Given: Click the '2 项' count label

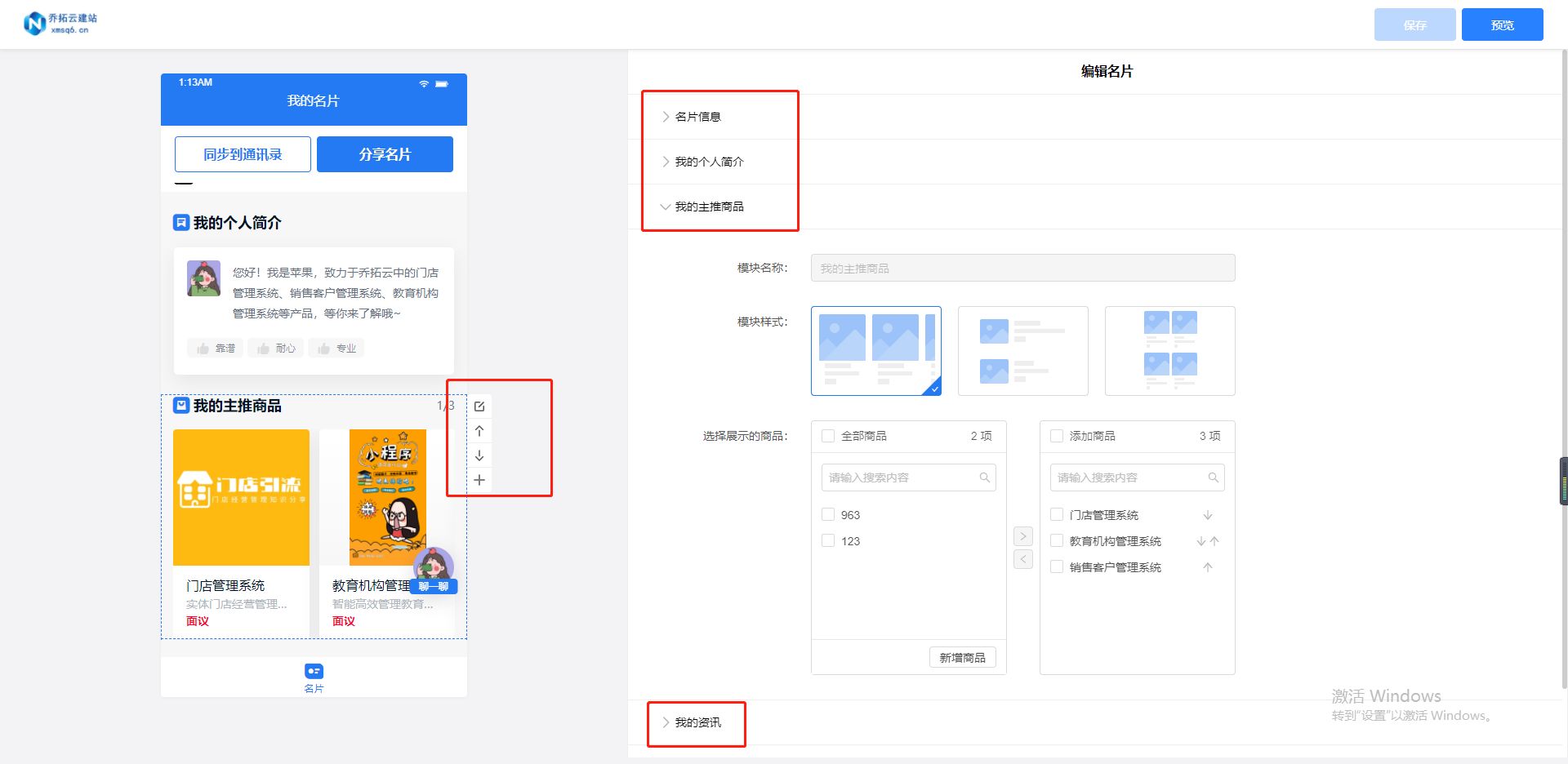Looking at the screenshot, I should pyautogui.click(x=982, y=436).
